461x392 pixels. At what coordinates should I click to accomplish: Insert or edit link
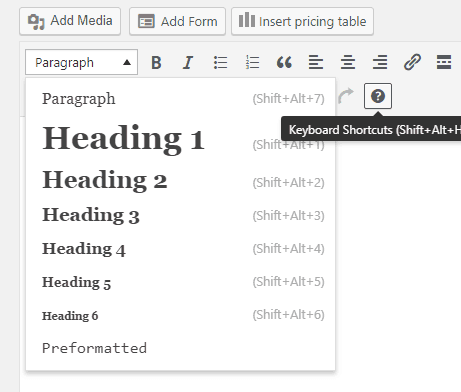(x=412, y=62)
